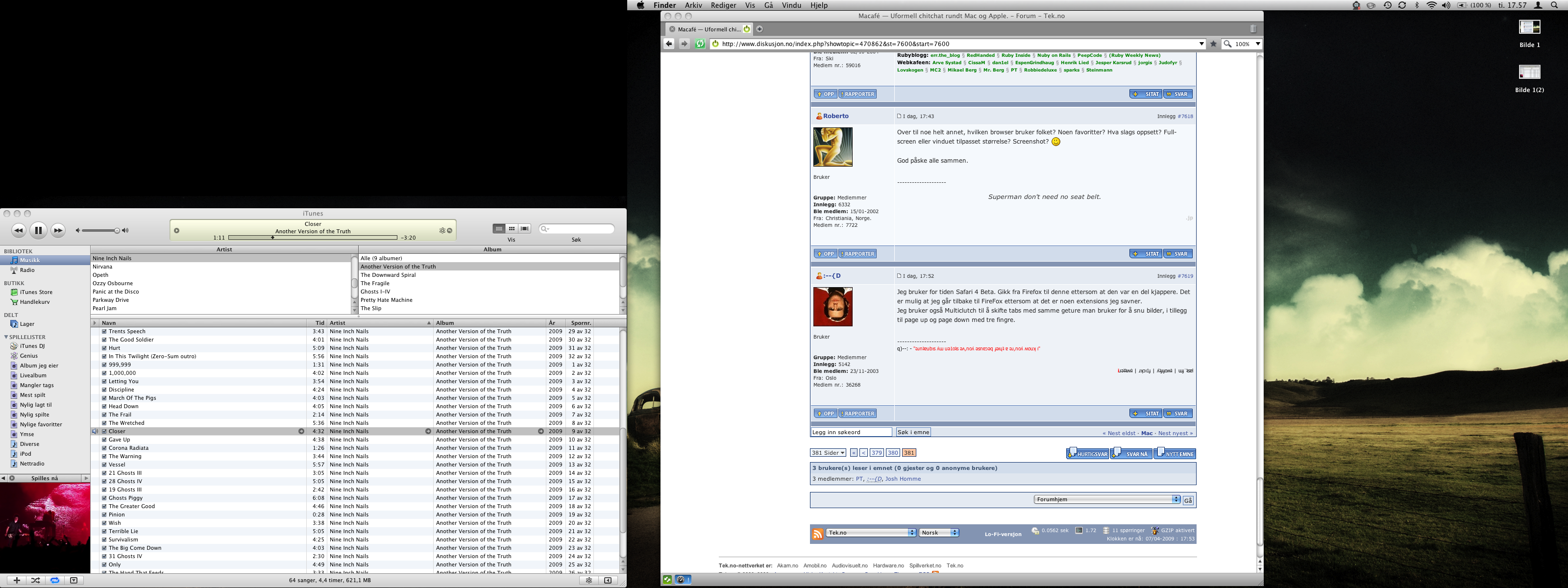Create a new playlist with plus button
This screenshot has height=588, width=1568.
17,580
